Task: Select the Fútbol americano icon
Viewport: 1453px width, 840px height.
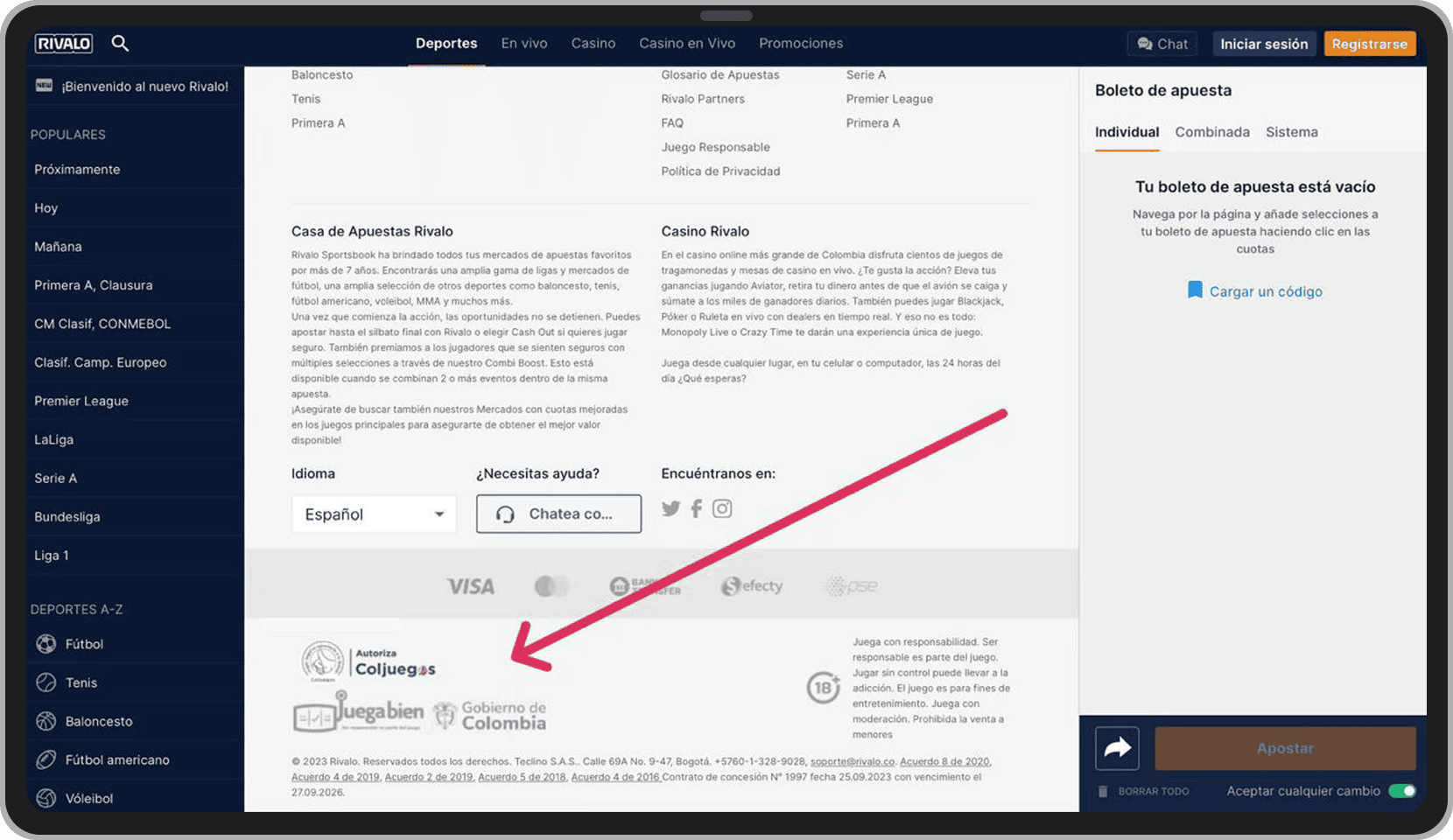Action: [46, 759]
